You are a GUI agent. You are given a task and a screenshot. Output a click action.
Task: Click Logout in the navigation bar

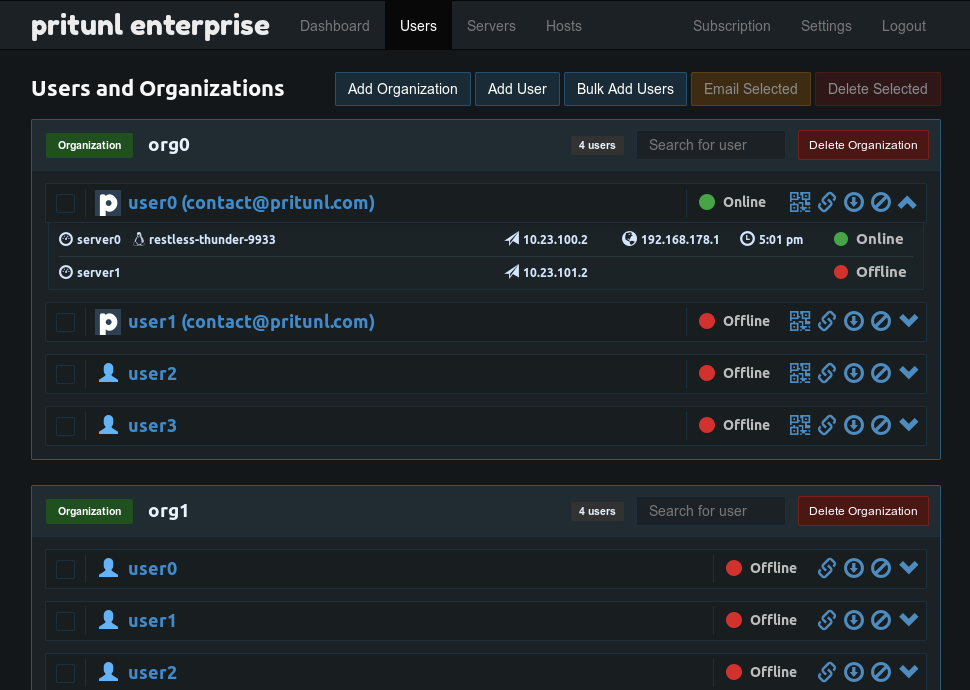[x=904, y=25]
